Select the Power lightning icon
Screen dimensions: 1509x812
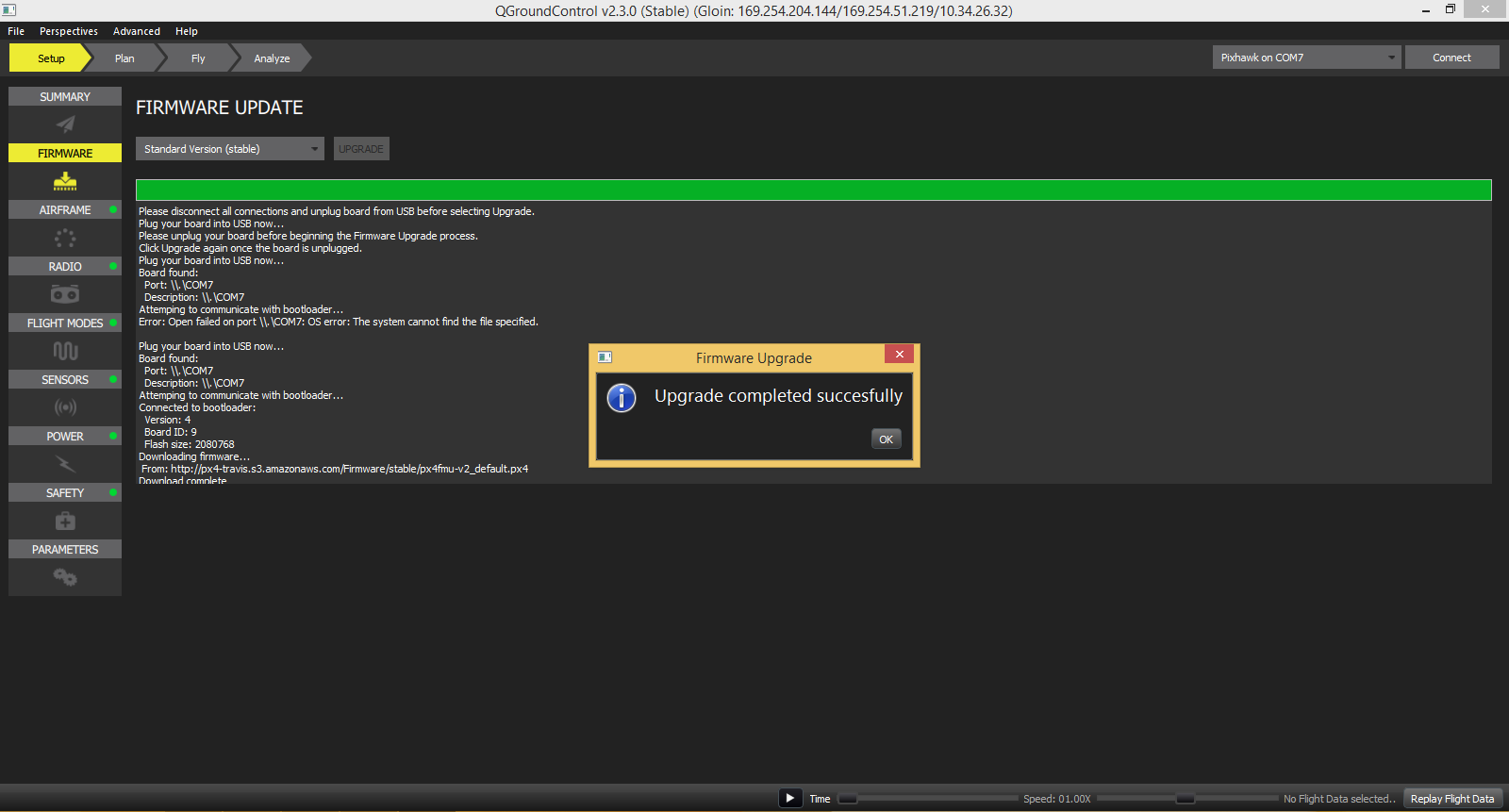65,464
